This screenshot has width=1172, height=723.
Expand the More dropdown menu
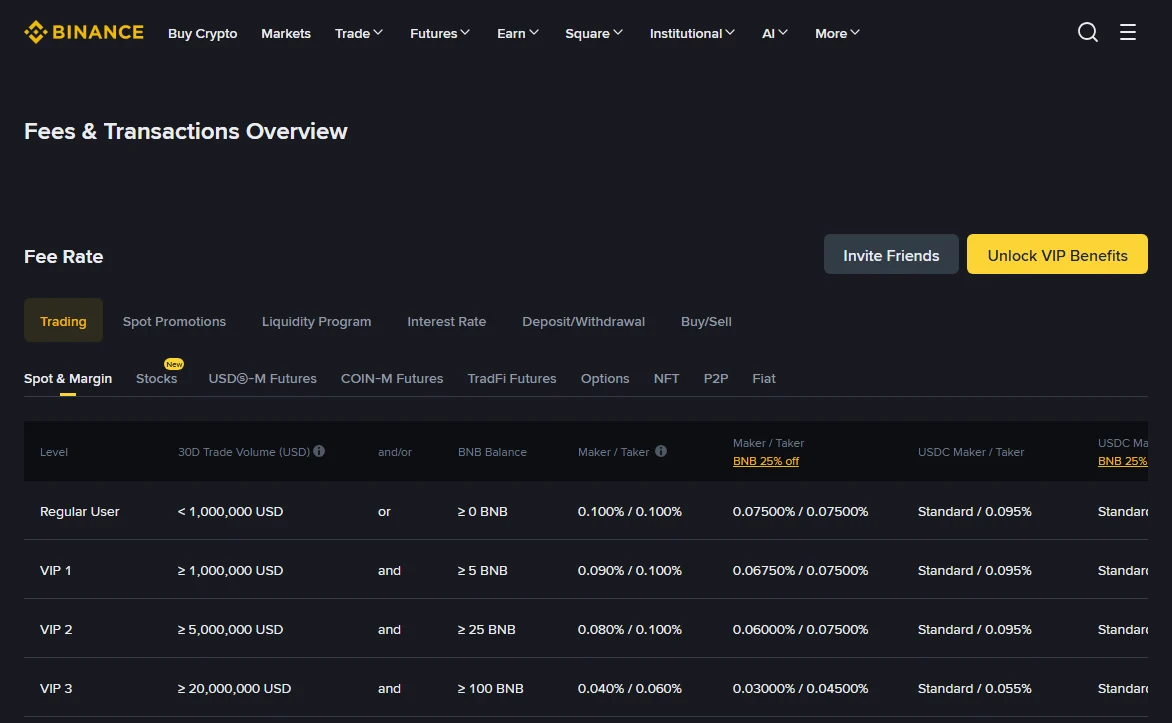(837, 33)
